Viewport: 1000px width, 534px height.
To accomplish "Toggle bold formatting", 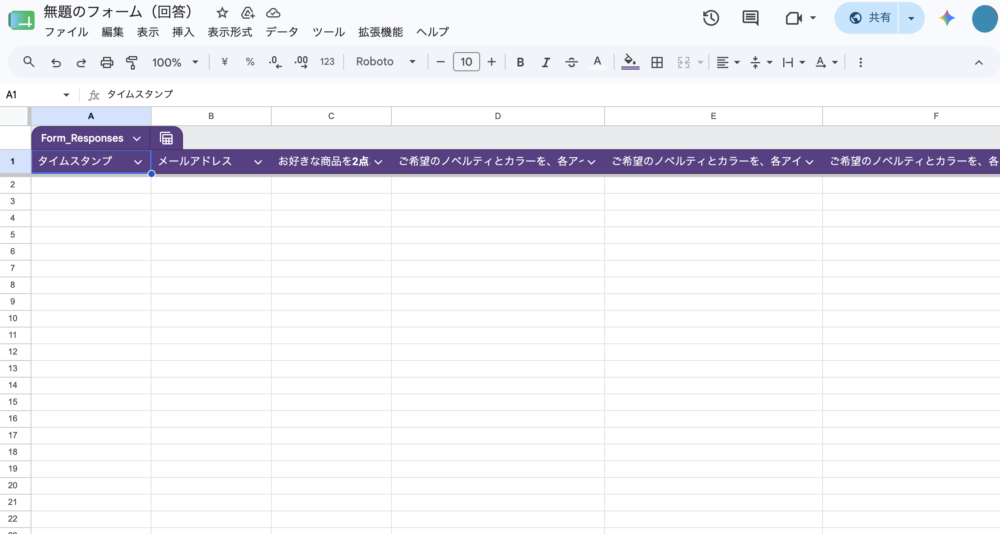I will (520, 62).
